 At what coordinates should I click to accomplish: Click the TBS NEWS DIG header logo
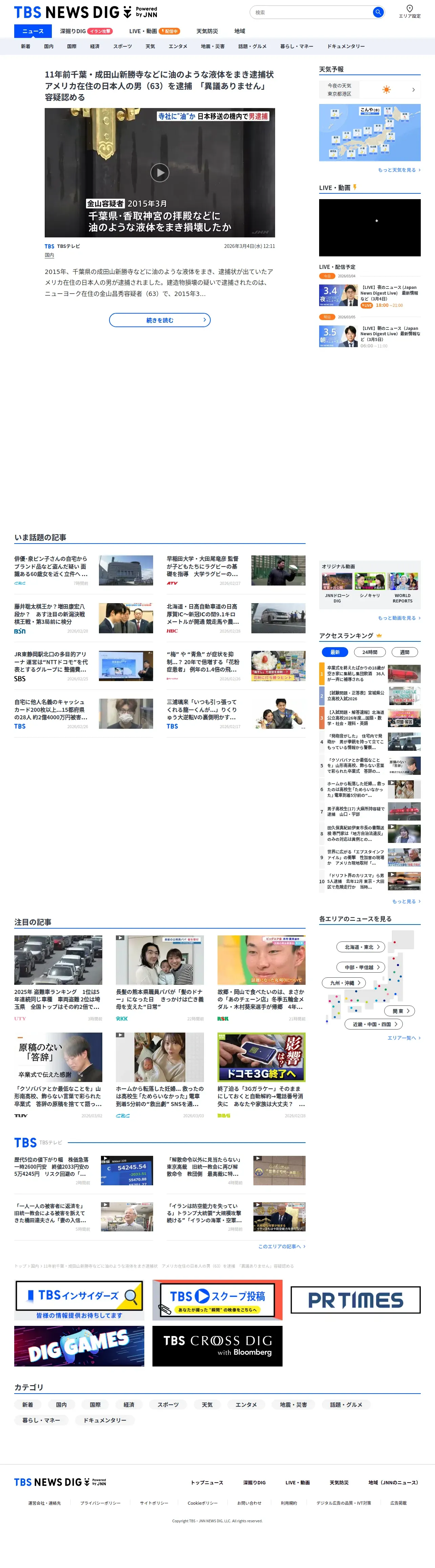click(85, 12)
